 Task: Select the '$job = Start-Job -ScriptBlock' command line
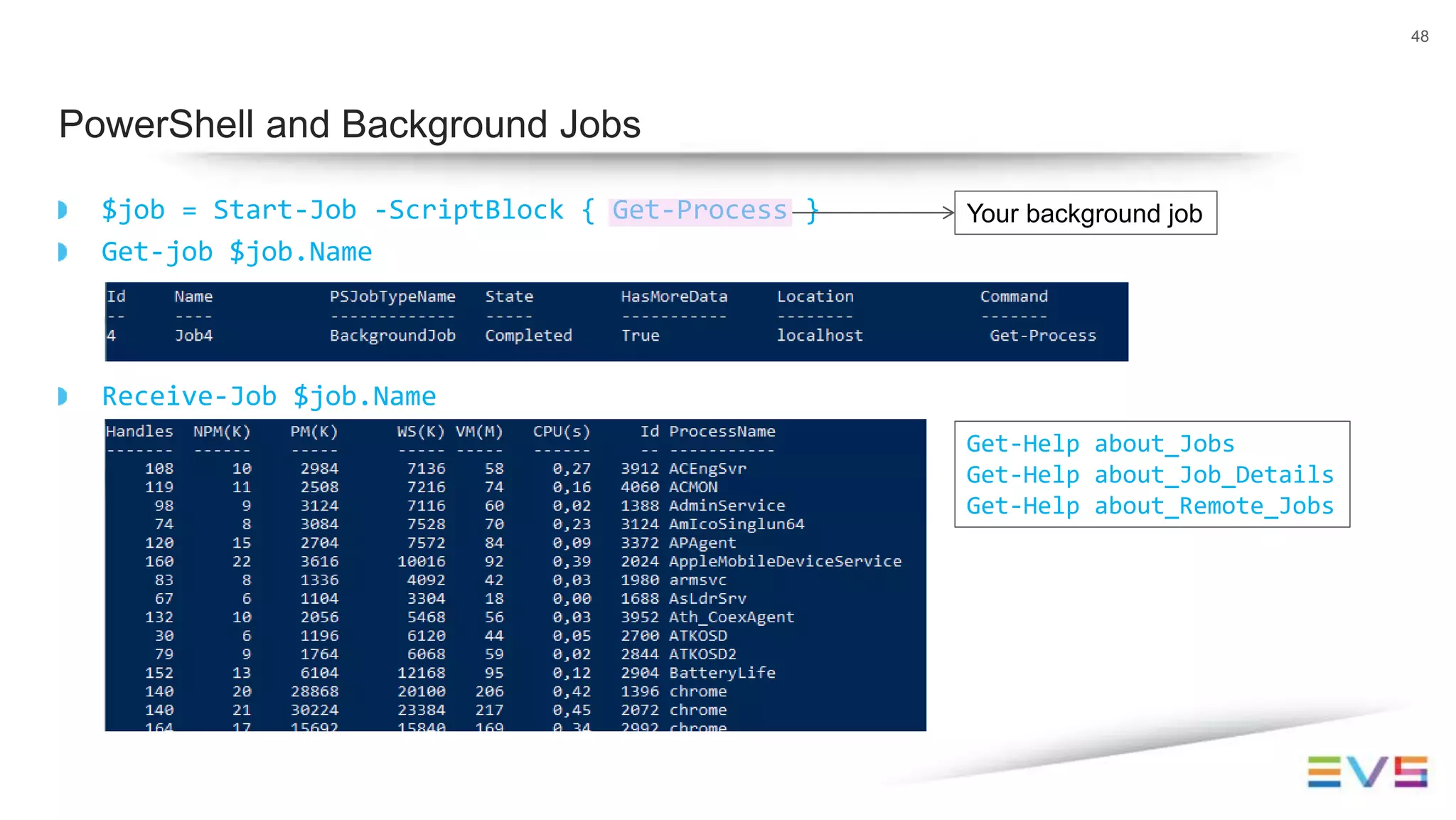point(460,211)
